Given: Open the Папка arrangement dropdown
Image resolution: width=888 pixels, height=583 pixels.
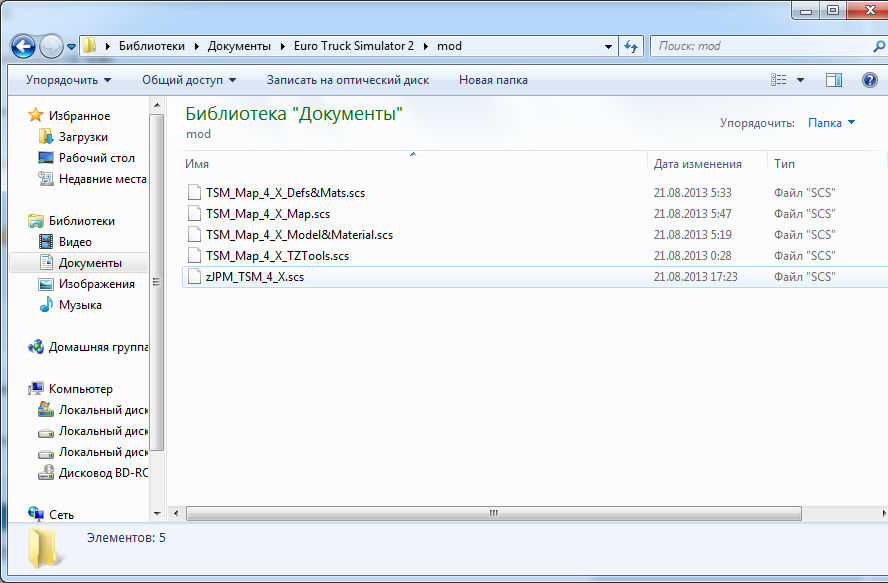Looking at the screenshot, I should point(831,123).
